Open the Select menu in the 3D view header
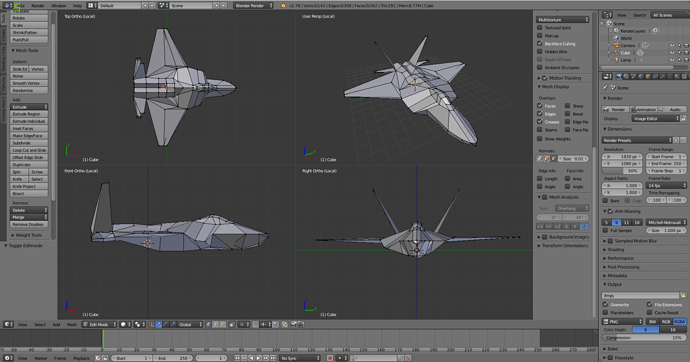Image resolution: width=690 pixels, height=362 pixels. [x=40, y=325]
